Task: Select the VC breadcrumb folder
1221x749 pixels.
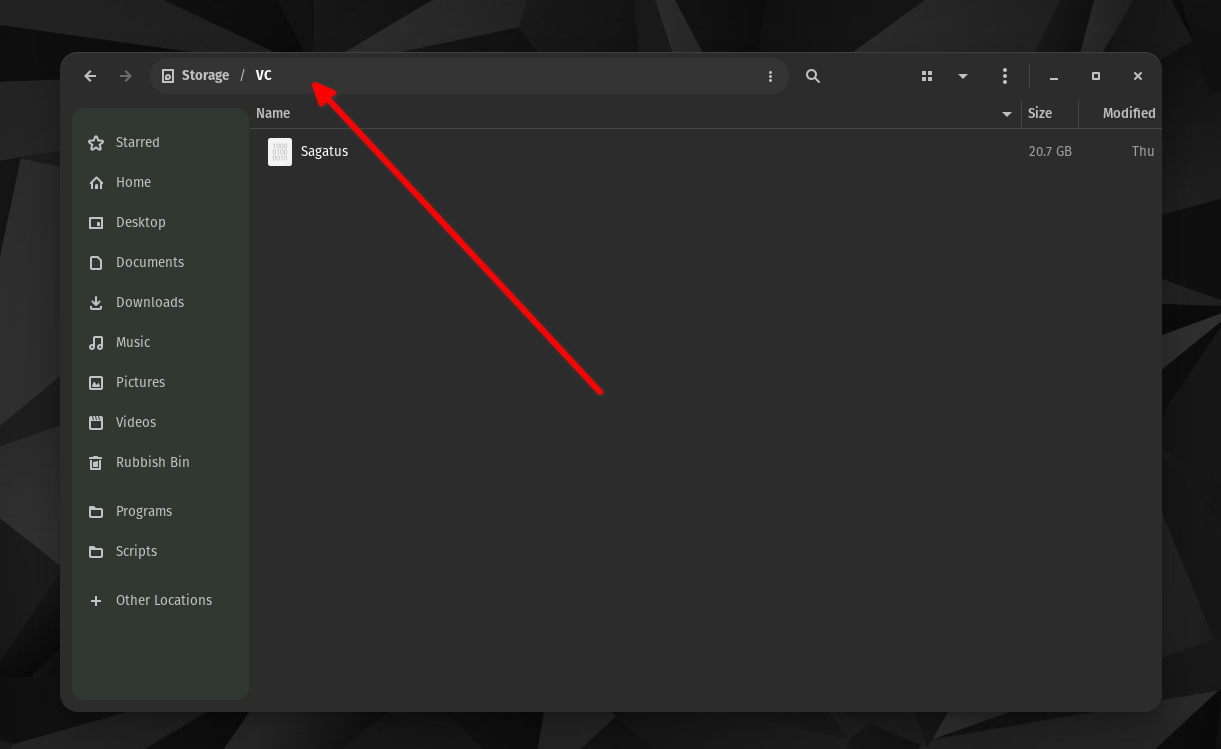Action: (x=264, y=76)
